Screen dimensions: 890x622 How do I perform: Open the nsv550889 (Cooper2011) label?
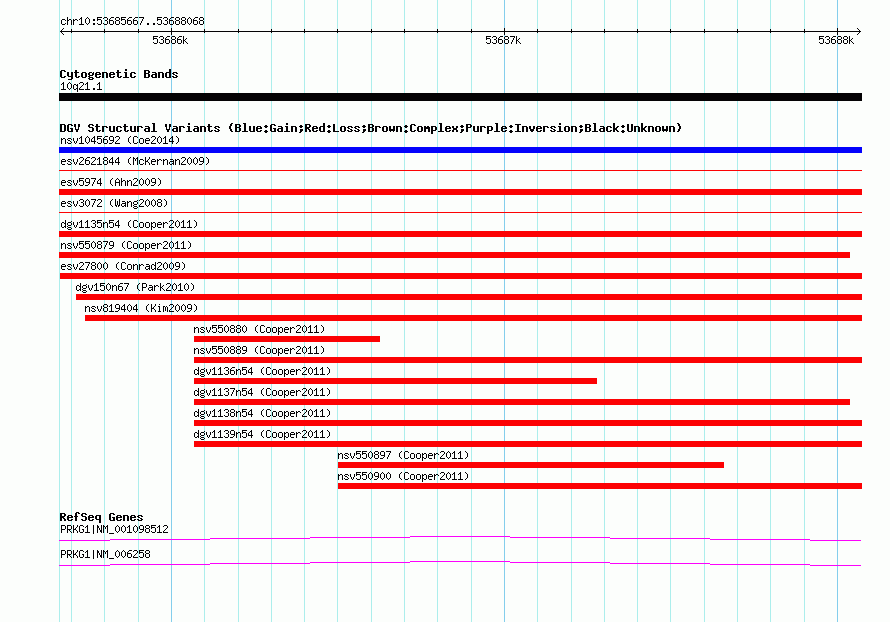pos(259,350)
